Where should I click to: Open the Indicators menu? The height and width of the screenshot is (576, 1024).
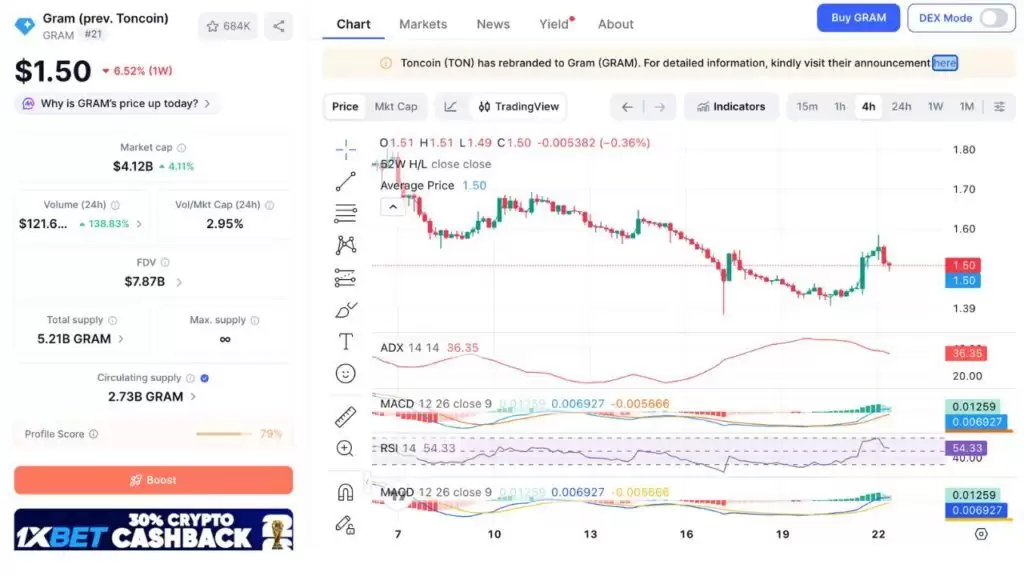click(731, 106)
